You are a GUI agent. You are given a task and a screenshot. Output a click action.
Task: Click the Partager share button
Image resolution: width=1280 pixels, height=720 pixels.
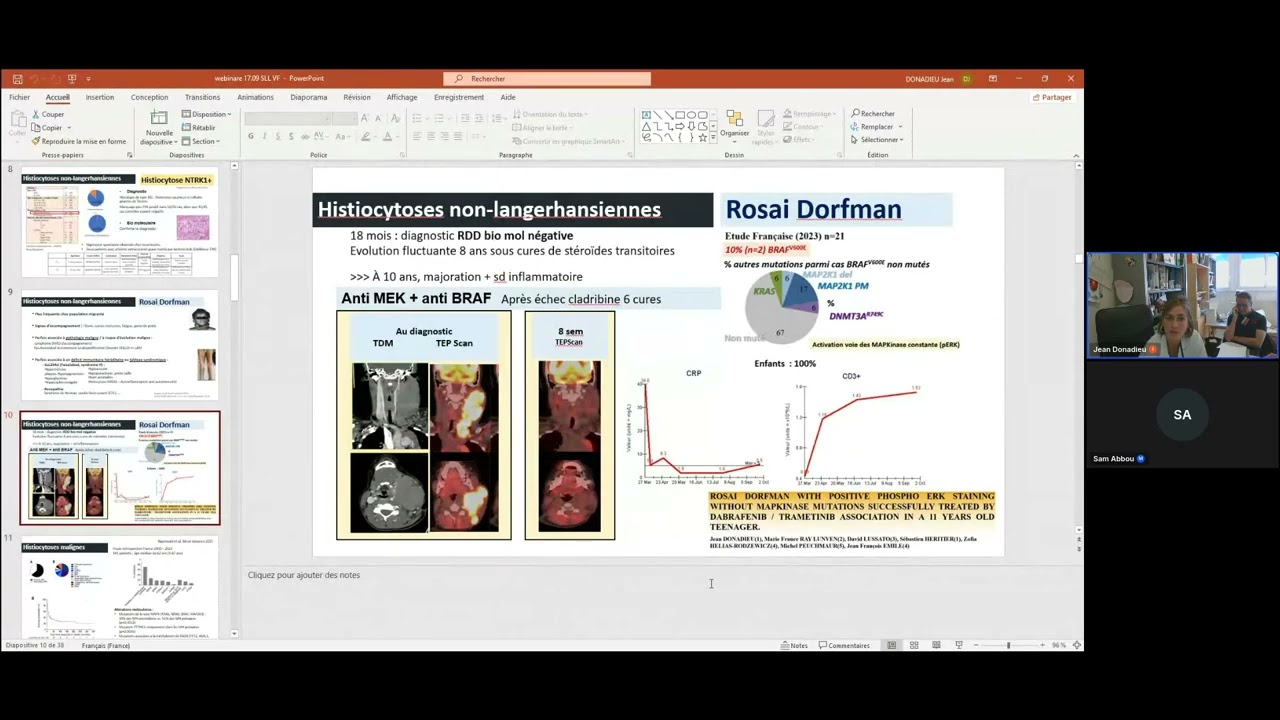click(1052, 97)
